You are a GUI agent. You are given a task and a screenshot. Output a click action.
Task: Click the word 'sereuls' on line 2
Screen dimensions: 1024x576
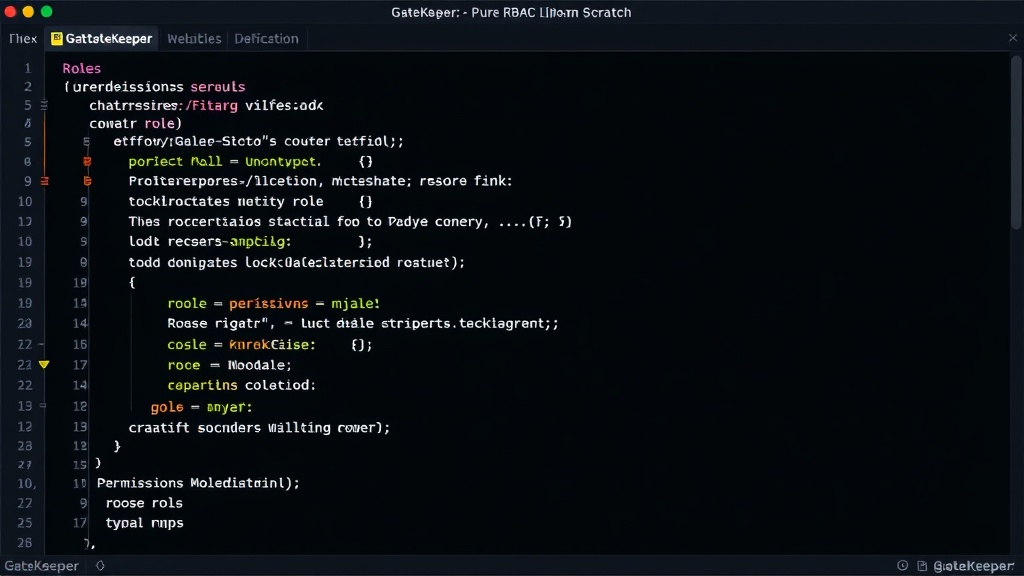coord(217,87)
